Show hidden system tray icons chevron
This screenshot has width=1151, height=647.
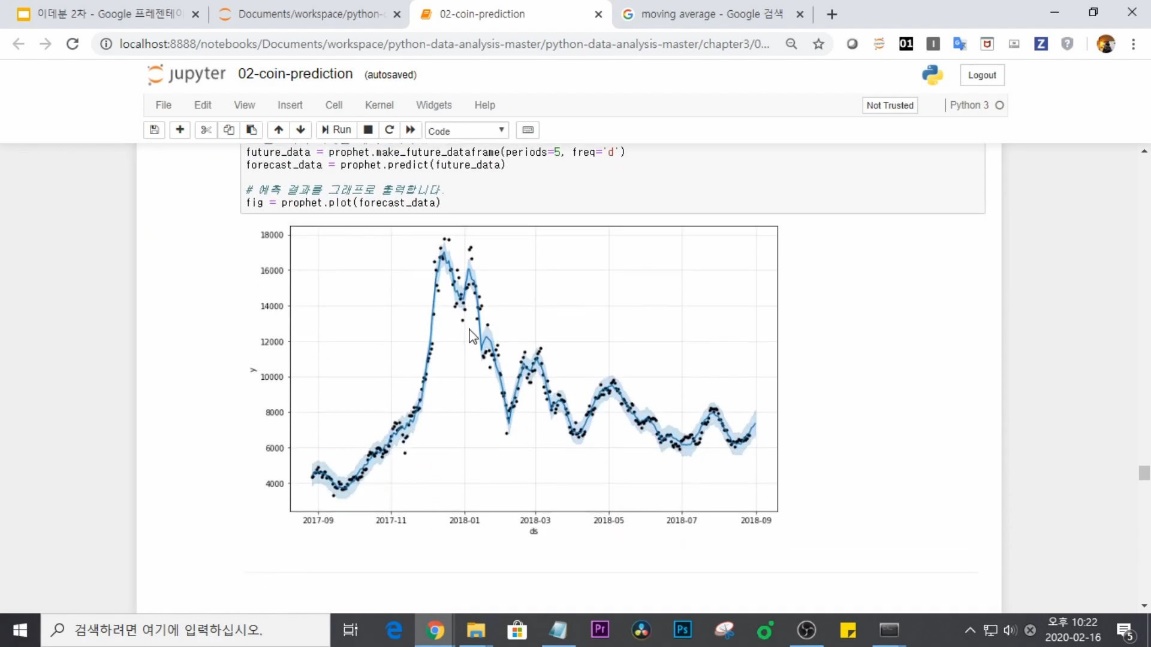(969, 630)
